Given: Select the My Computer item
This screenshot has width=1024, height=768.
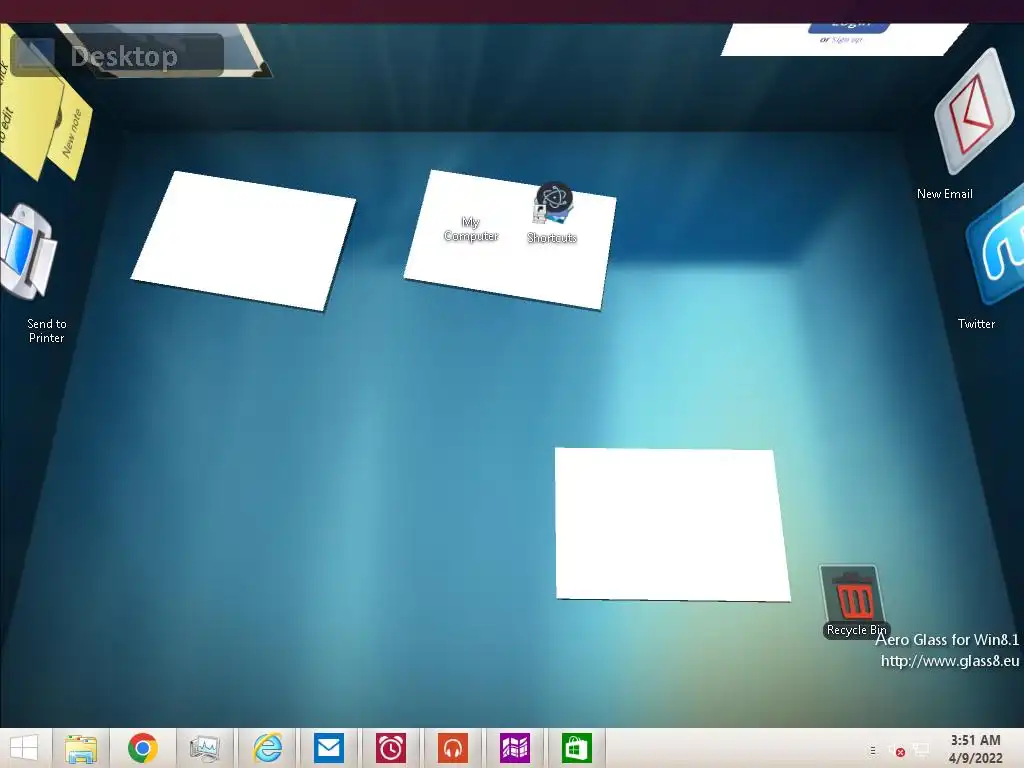Looking at the screenshot, I should [471, 229].
